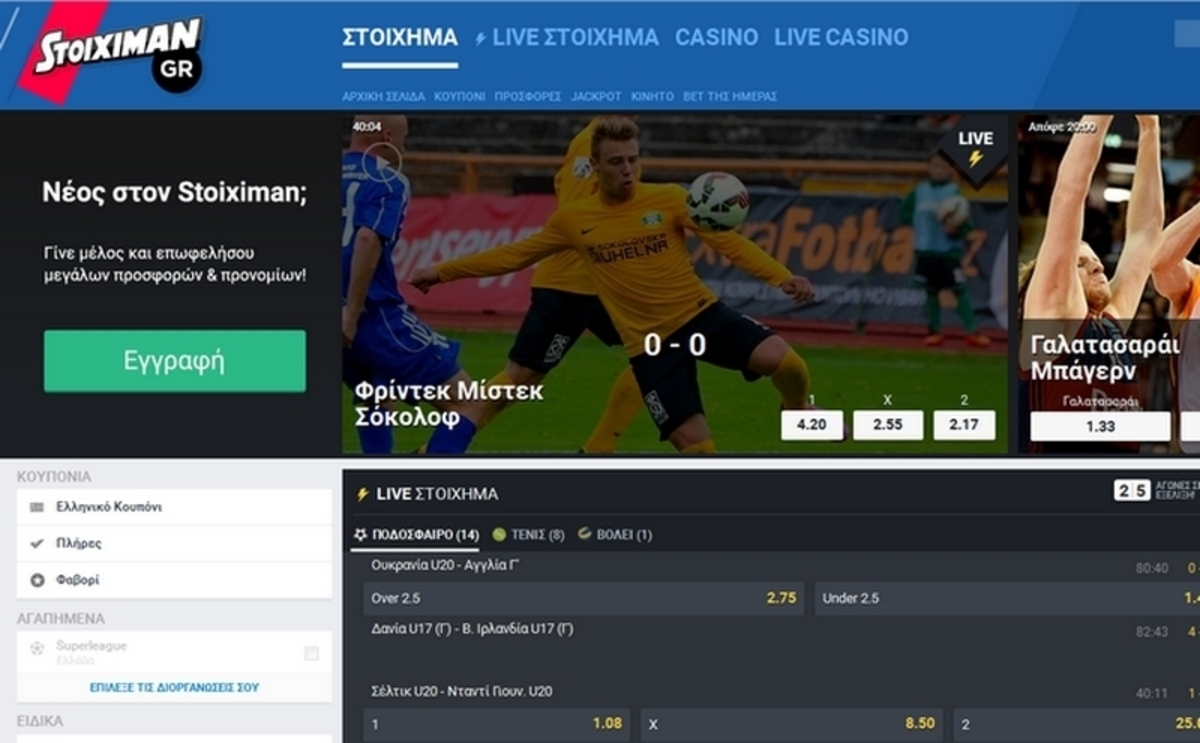This screenshot has height=743, width=1200.
Task: Tick the Superleague favorite checkbox
Action: [311, 653]
